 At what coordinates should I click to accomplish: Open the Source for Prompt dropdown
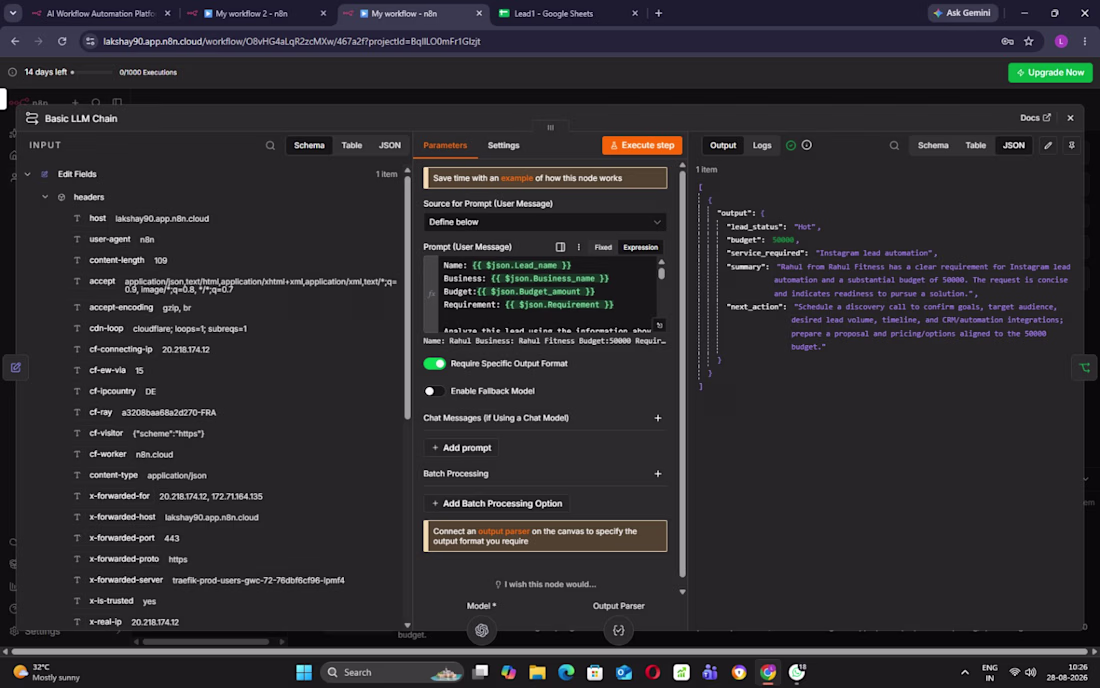tap(544, 222)
